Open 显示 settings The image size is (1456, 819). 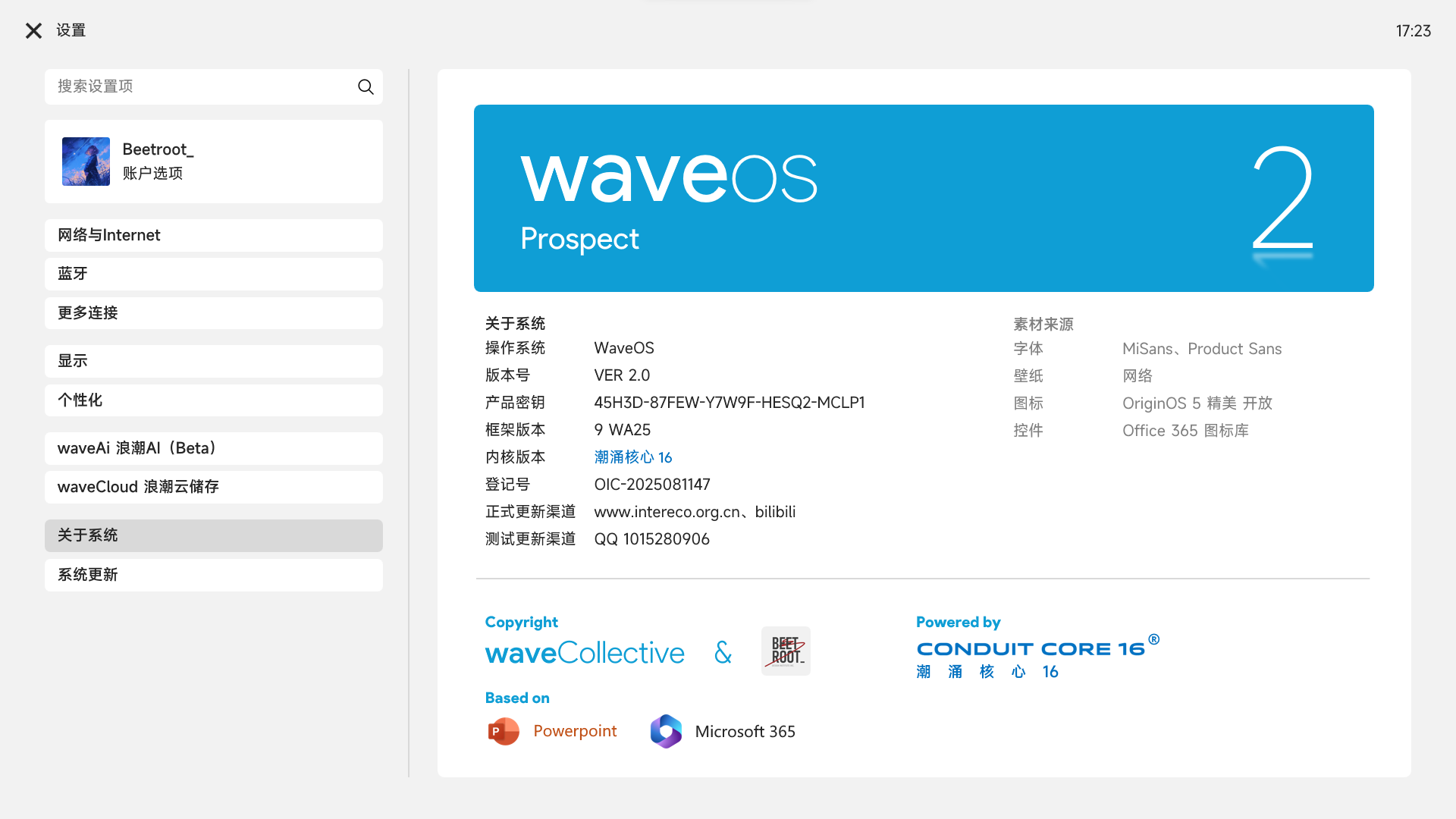point(214,361)
